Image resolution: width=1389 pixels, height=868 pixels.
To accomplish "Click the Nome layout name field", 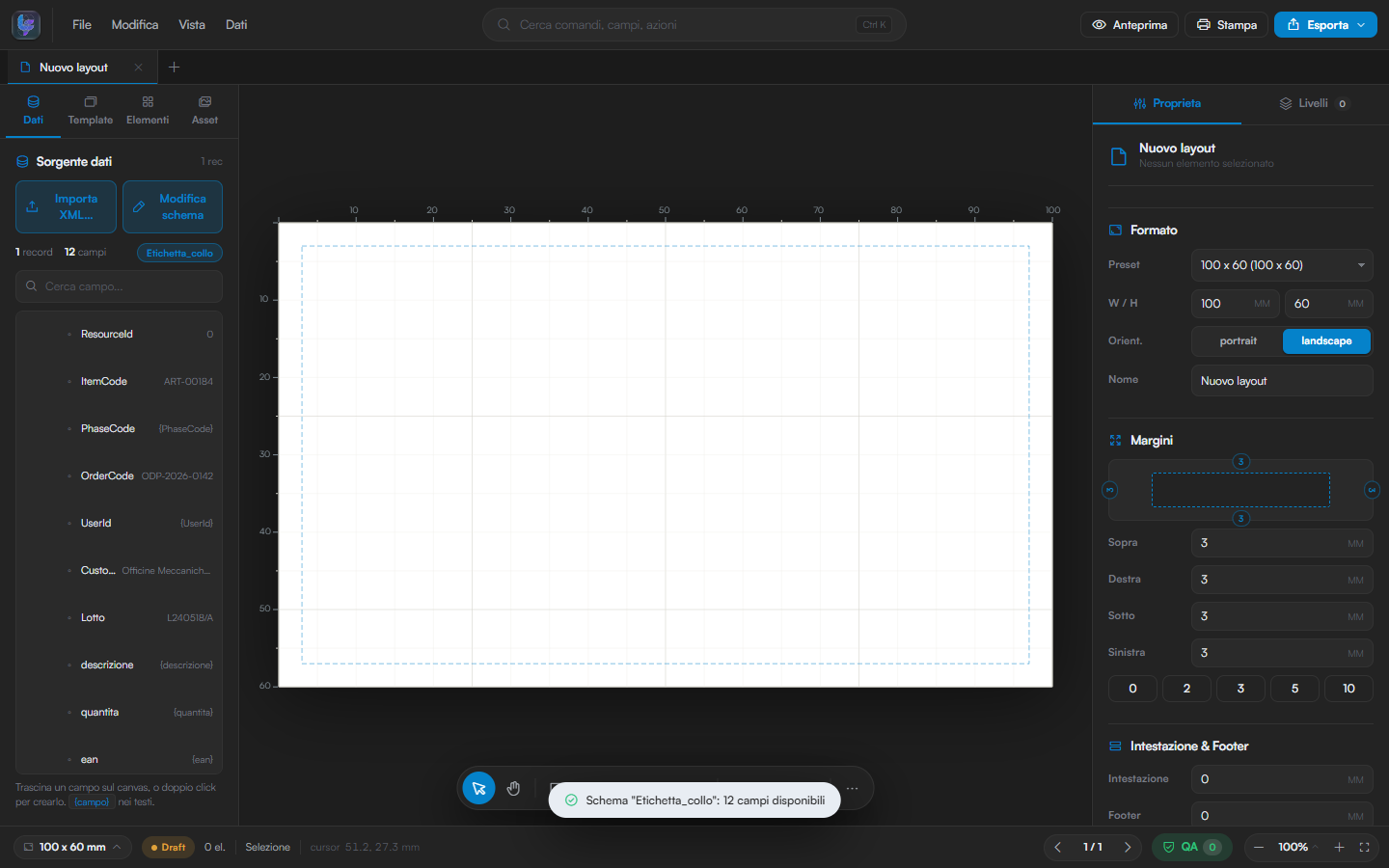I will pyautogui.click(x=1282, y=381).
